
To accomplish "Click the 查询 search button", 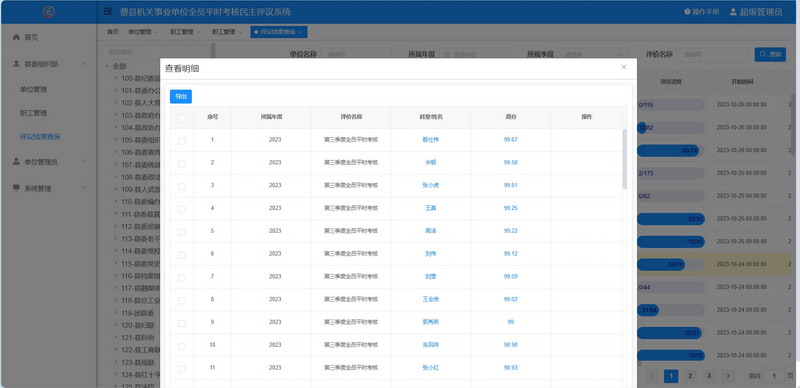I will coord(770,55).
